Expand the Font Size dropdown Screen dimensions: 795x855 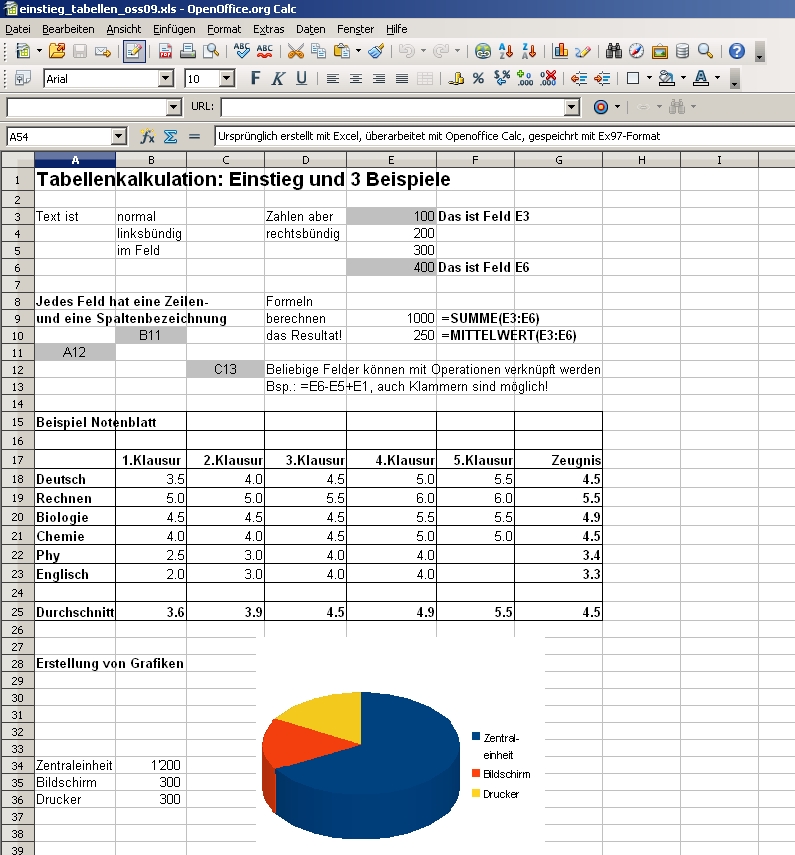coord(227,79)
